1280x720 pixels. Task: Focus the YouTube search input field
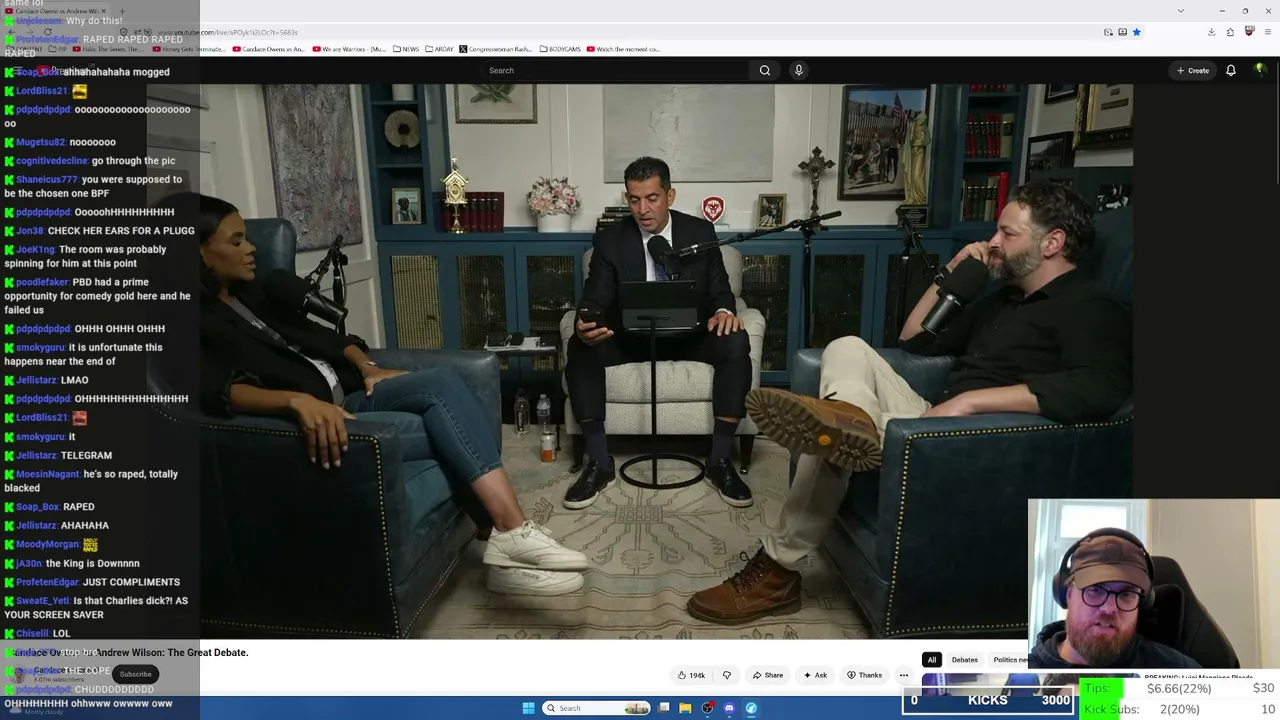615,70
